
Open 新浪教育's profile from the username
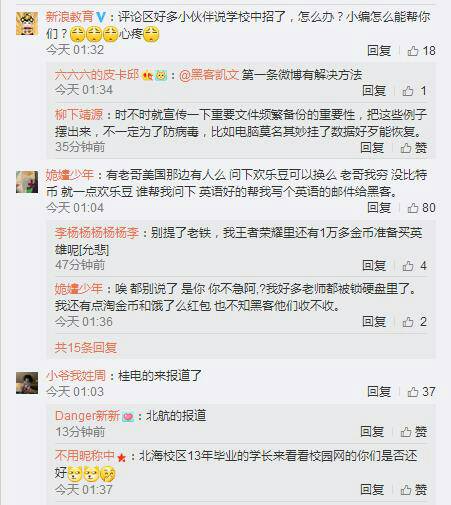pos(70,17)
